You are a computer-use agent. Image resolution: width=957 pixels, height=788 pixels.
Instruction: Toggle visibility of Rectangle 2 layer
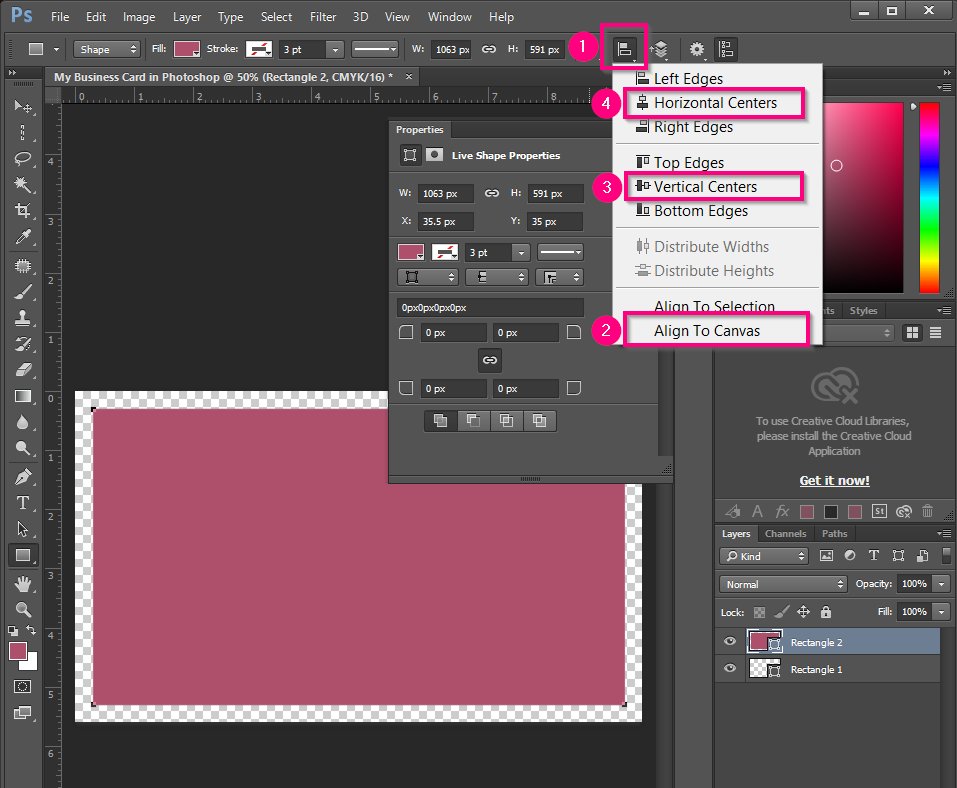(729, 641)
